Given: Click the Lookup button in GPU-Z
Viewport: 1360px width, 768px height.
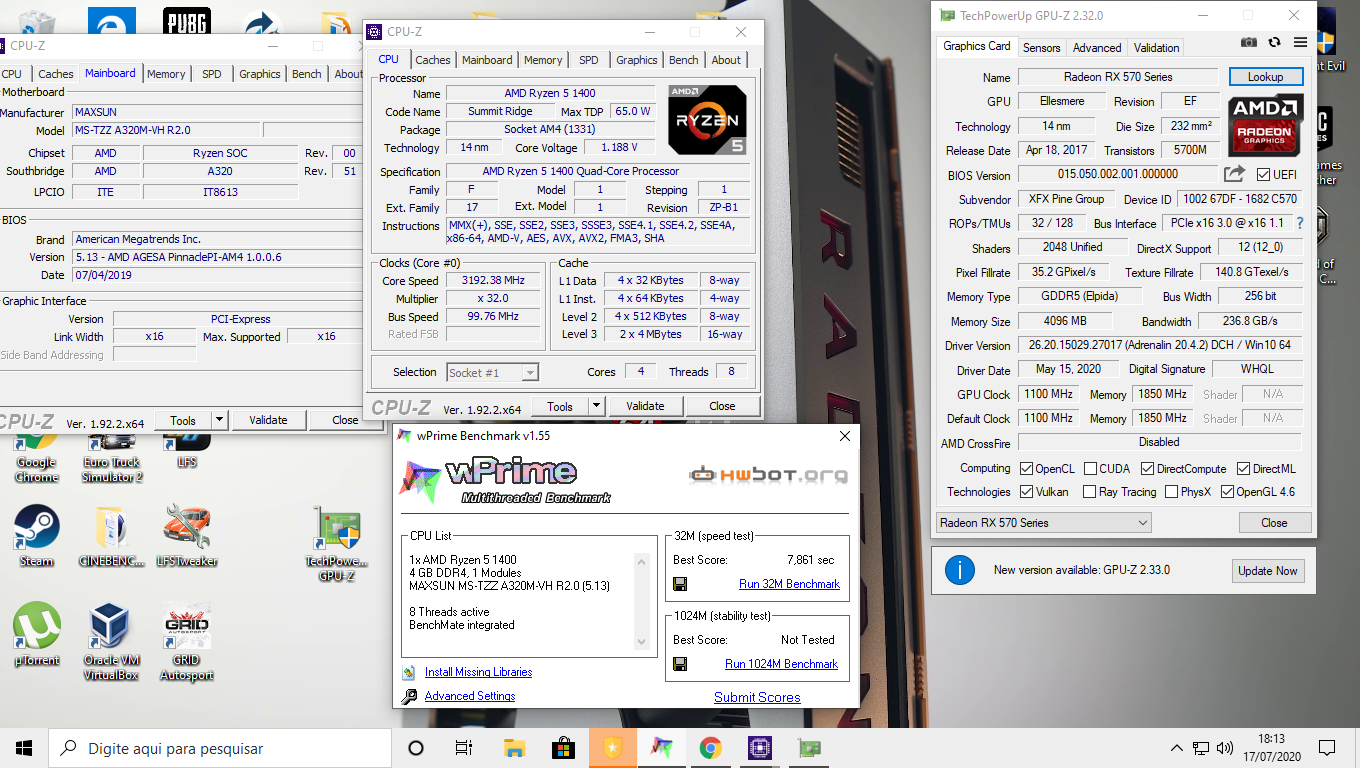Looking at the screenshot, I should tap(1265, 77).
